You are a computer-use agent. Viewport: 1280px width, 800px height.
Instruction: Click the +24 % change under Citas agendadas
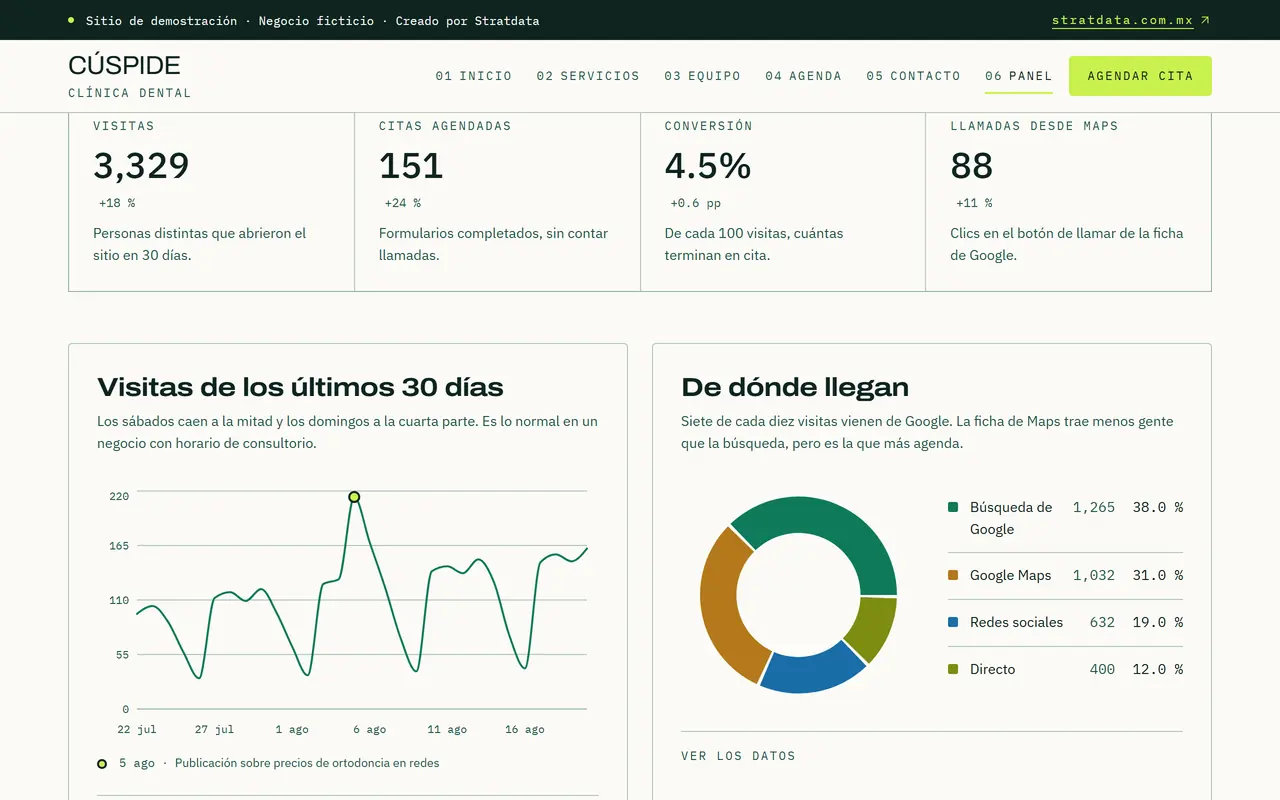coord(403,203)
